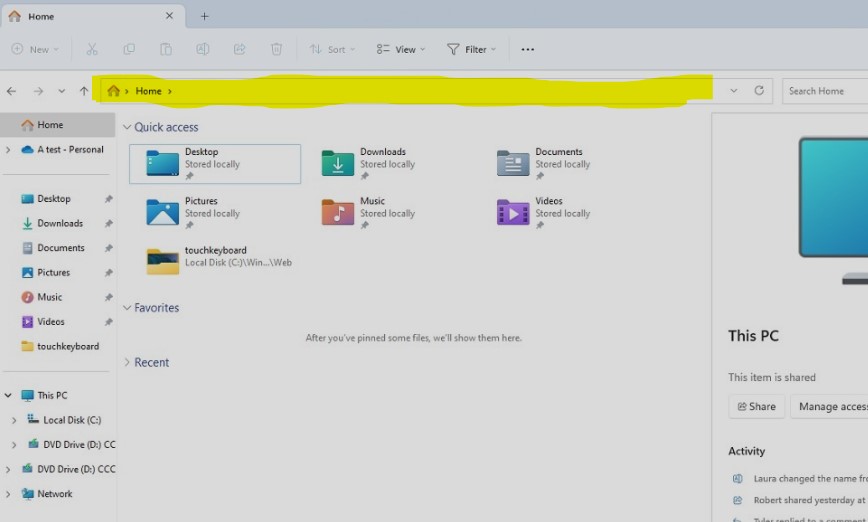
Task: Collapse the Quick access section
Action: pyautogui.click(x=127, y=127)
